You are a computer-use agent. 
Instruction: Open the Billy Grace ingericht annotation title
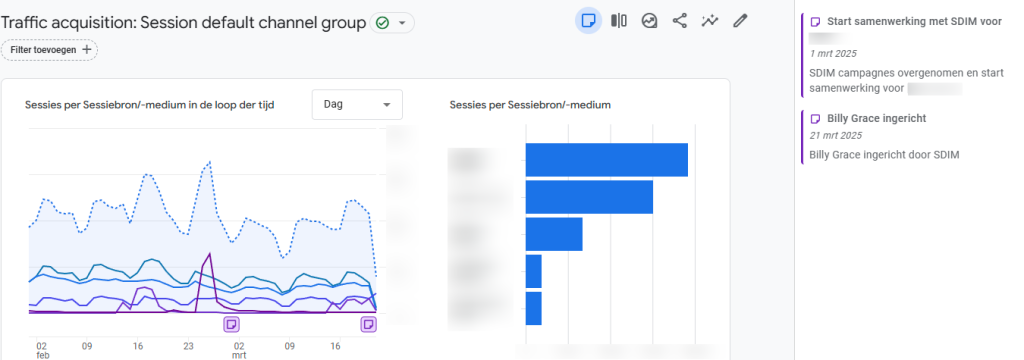pos(876,118)
